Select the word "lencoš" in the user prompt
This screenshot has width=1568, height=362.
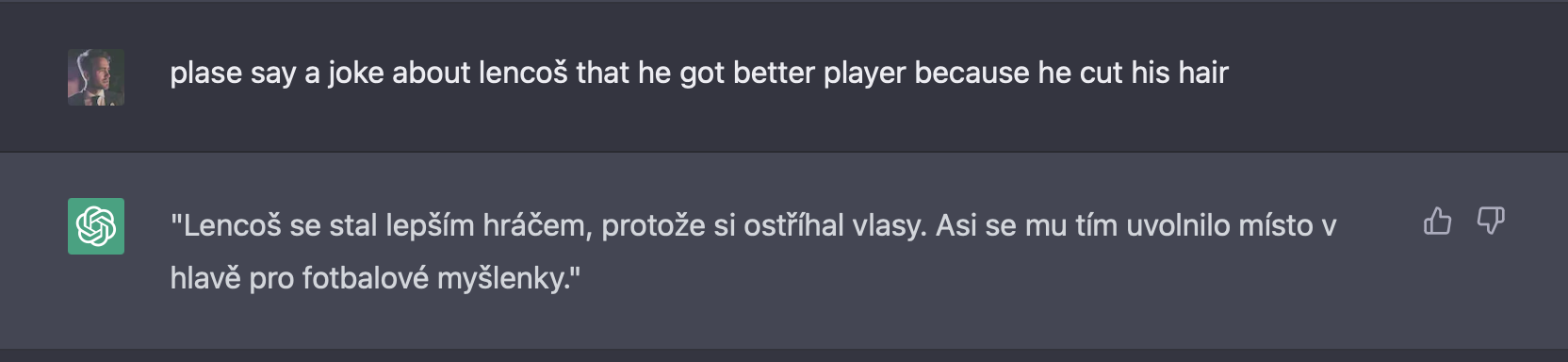[x=523, y=73]
